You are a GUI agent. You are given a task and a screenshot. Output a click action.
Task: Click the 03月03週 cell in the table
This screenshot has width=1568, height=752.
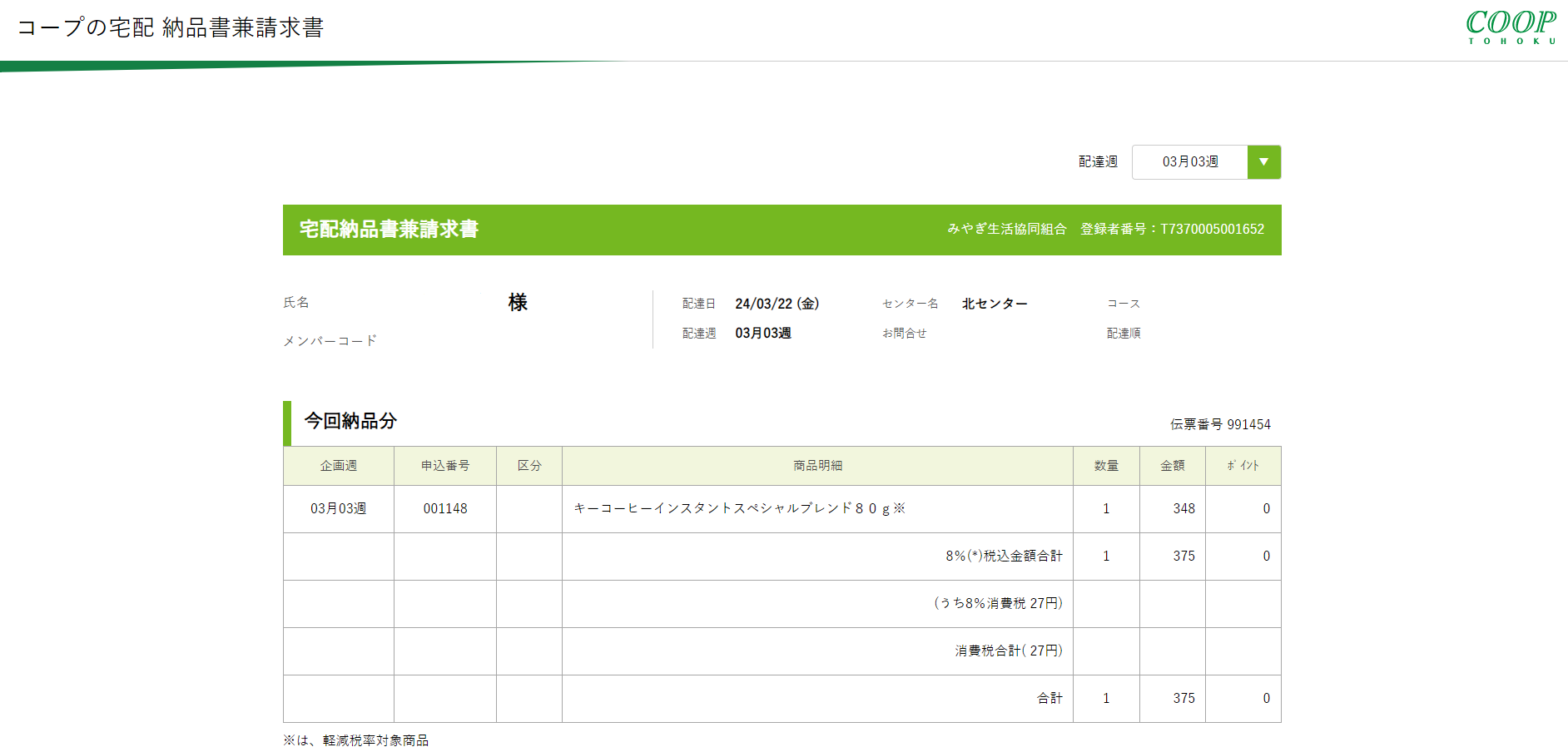click(x=339, y=509)
